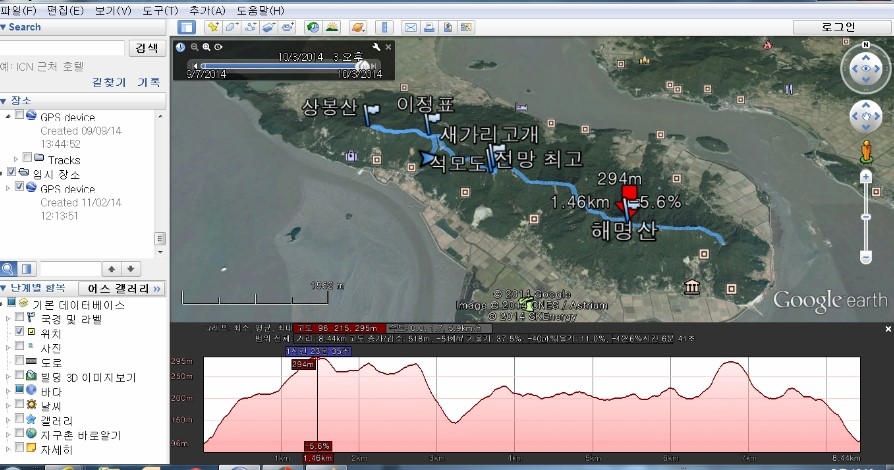Move selected place up with arrow button
The width and height of the screenshot is (894, 470).
point(112,269)
